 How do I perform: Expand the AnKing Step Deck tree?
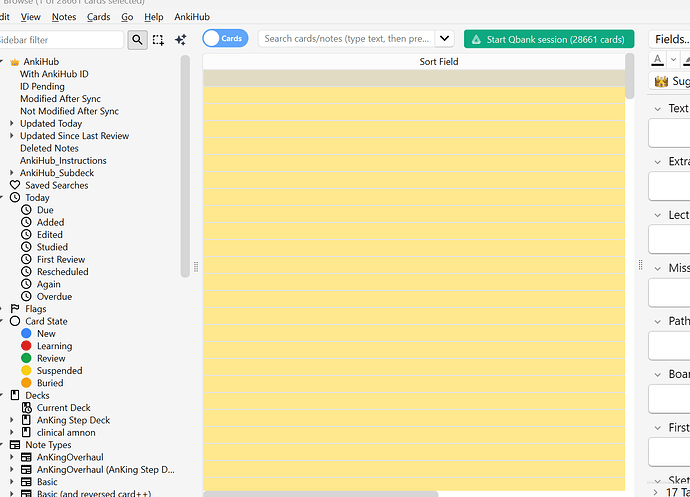click(12, 420)
